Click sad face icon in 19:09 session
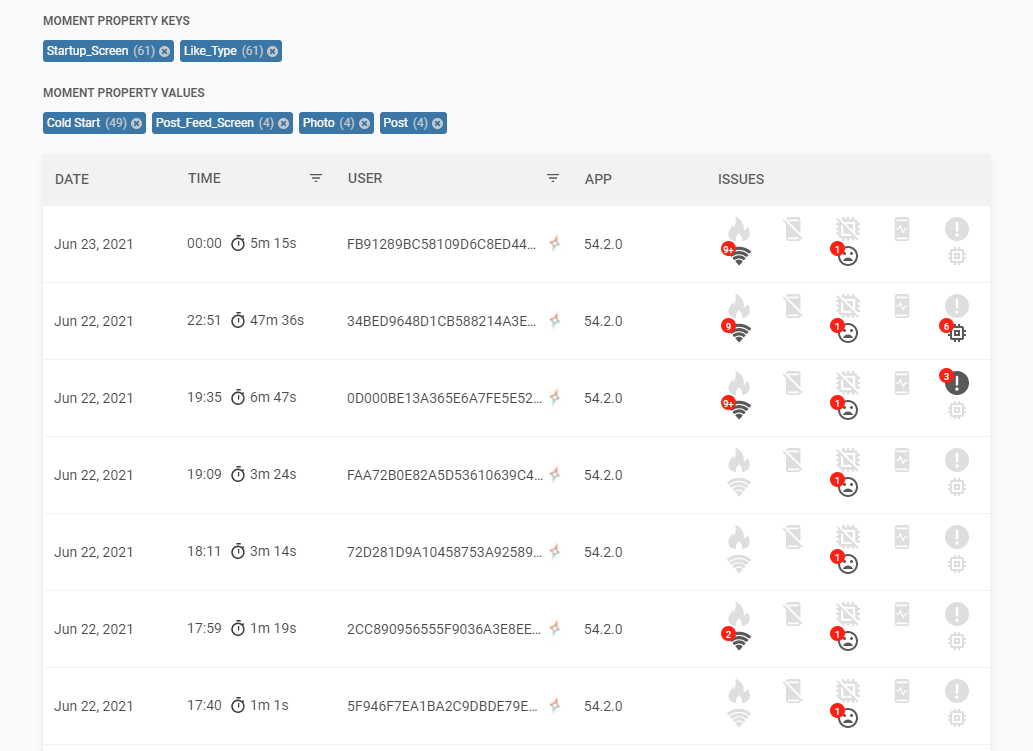The height and width of the screenshot is (751, 1033). pos(848,487)
